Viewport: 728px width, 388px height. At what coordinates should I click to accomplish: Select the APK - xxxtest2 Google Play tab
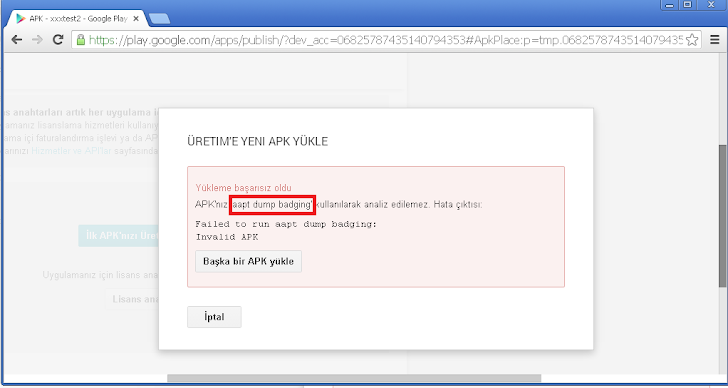[77, 19]
